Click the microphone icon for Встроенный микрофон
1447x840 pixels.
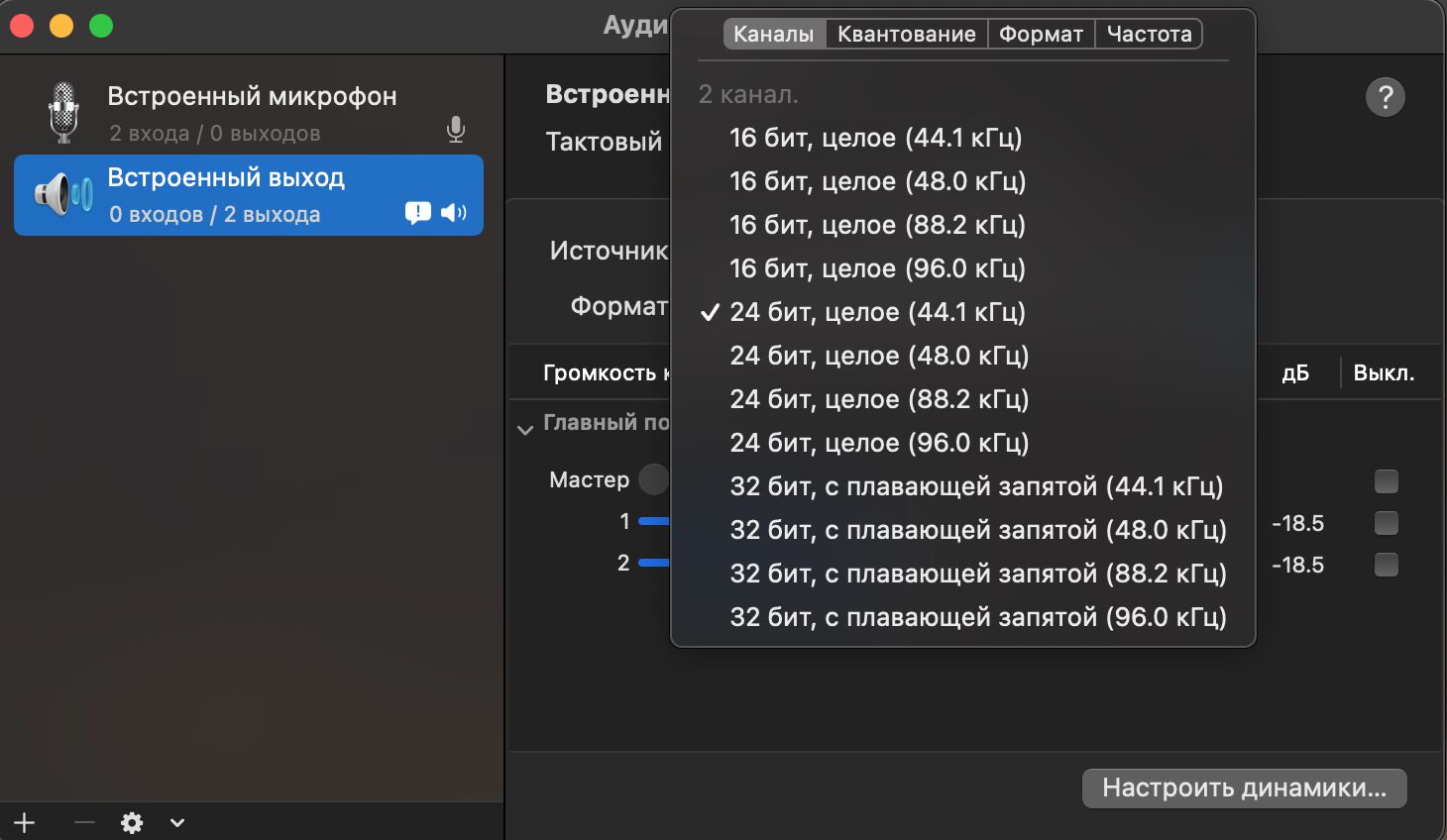[x=456, y=130]
